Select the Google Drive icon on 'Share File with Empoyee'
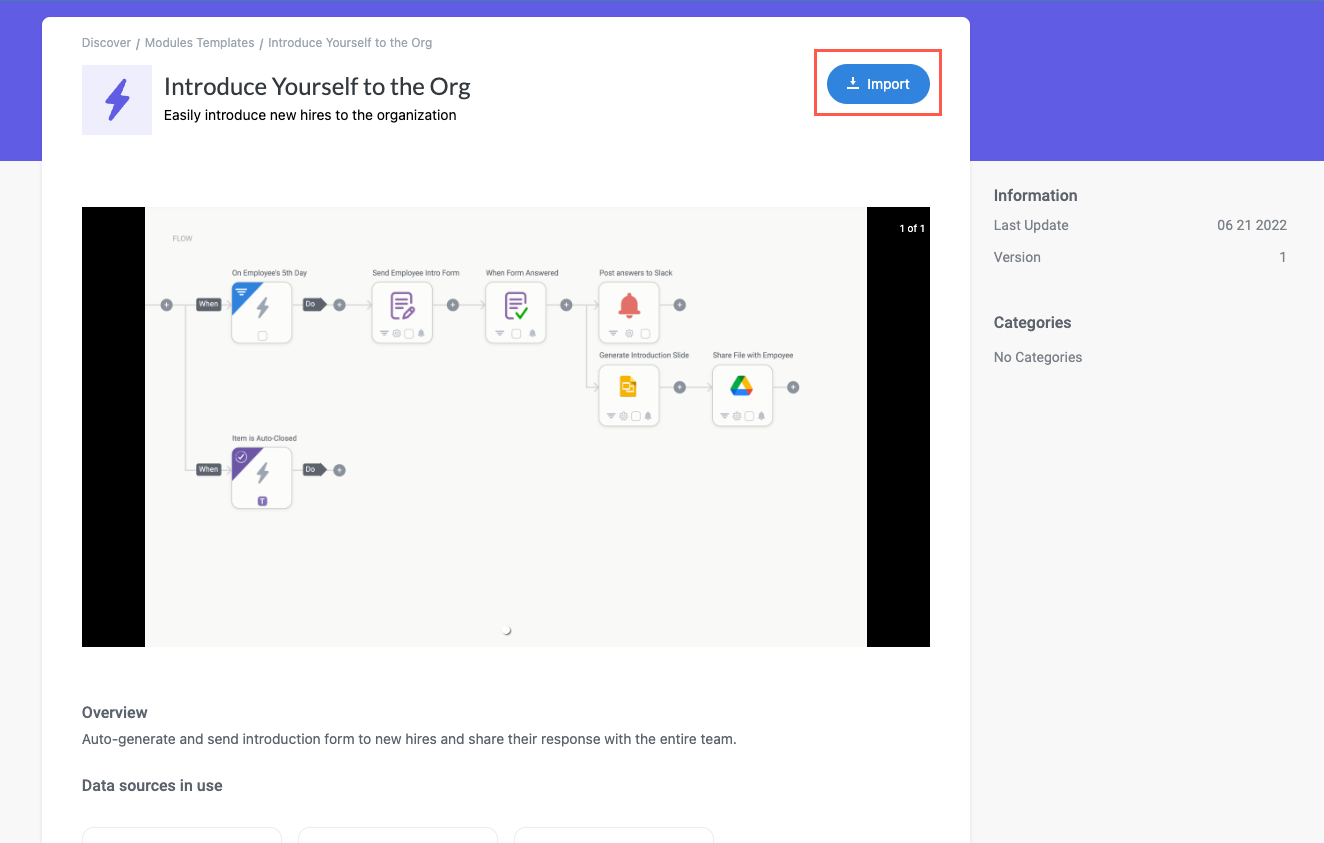Viewport: 1324px width, 843px height. point(742,387)
